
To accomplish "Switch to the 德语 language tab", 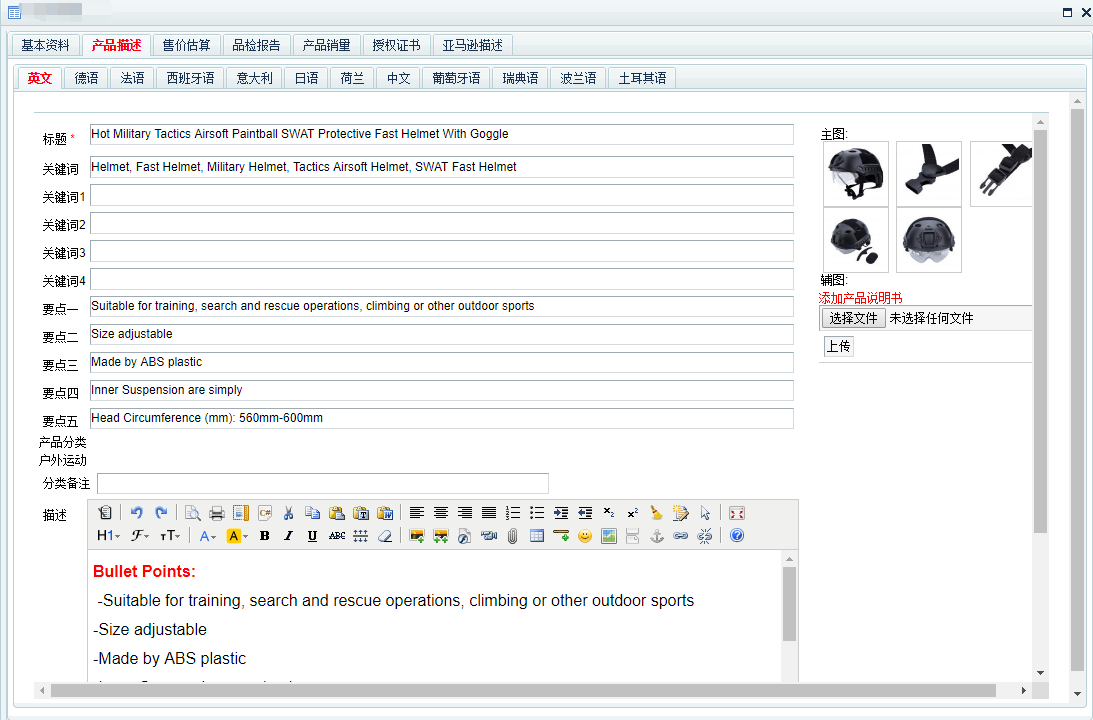I will pyautogui.click(x=86, y=78).
